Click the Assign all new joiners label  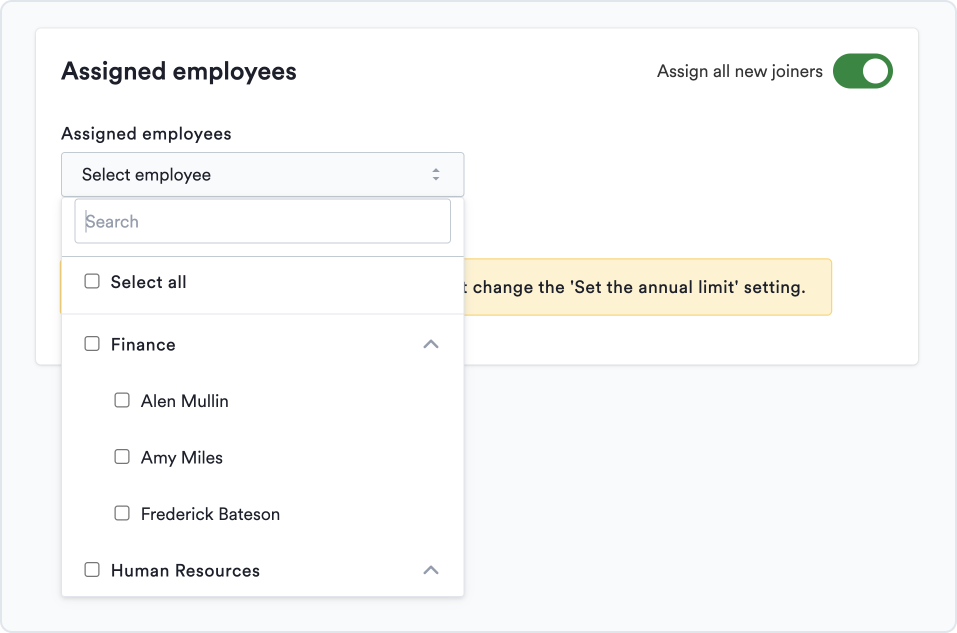tap(739, 71)
